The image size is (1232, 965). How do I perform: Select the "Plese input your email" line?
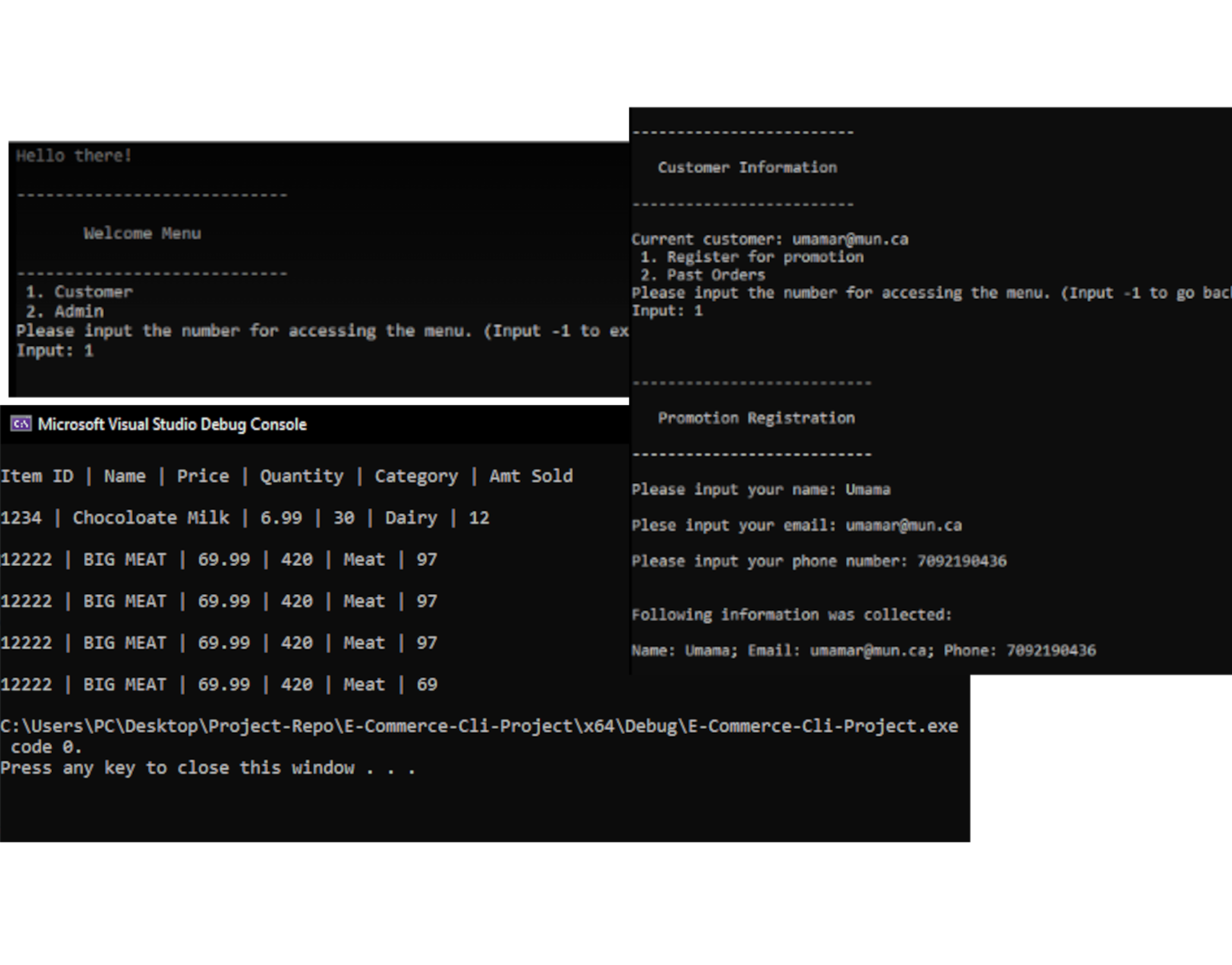tap(797, 525)
